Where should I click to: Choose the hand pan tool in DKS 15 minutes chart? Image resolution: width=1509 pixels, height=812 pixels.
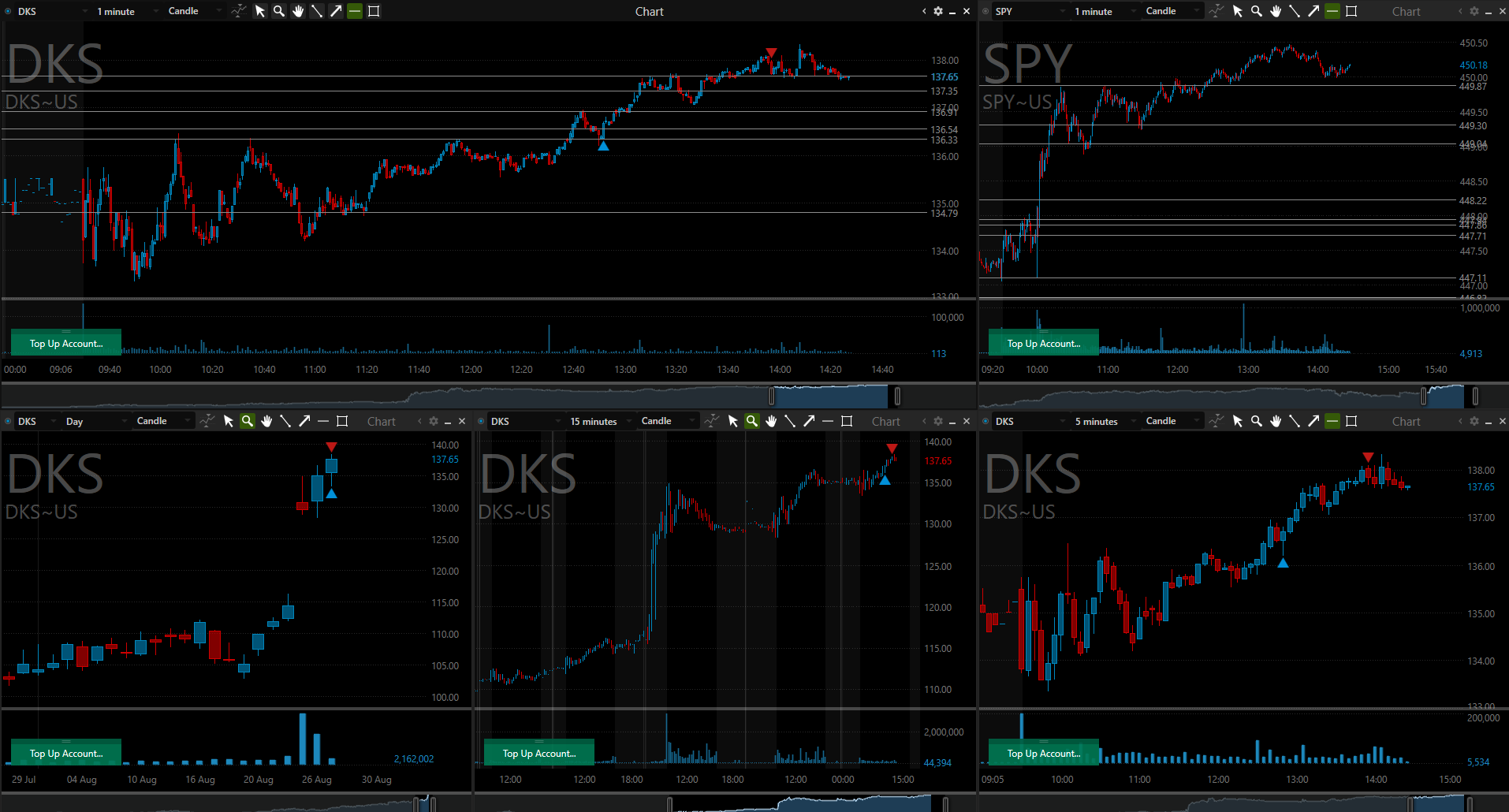click(x=771, y=421)
